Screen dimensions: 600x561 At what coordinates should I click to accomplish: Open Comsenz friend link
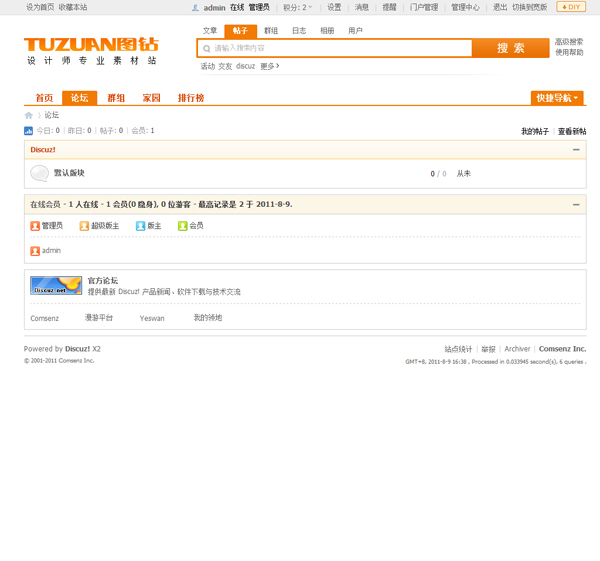tap(44, 318)
